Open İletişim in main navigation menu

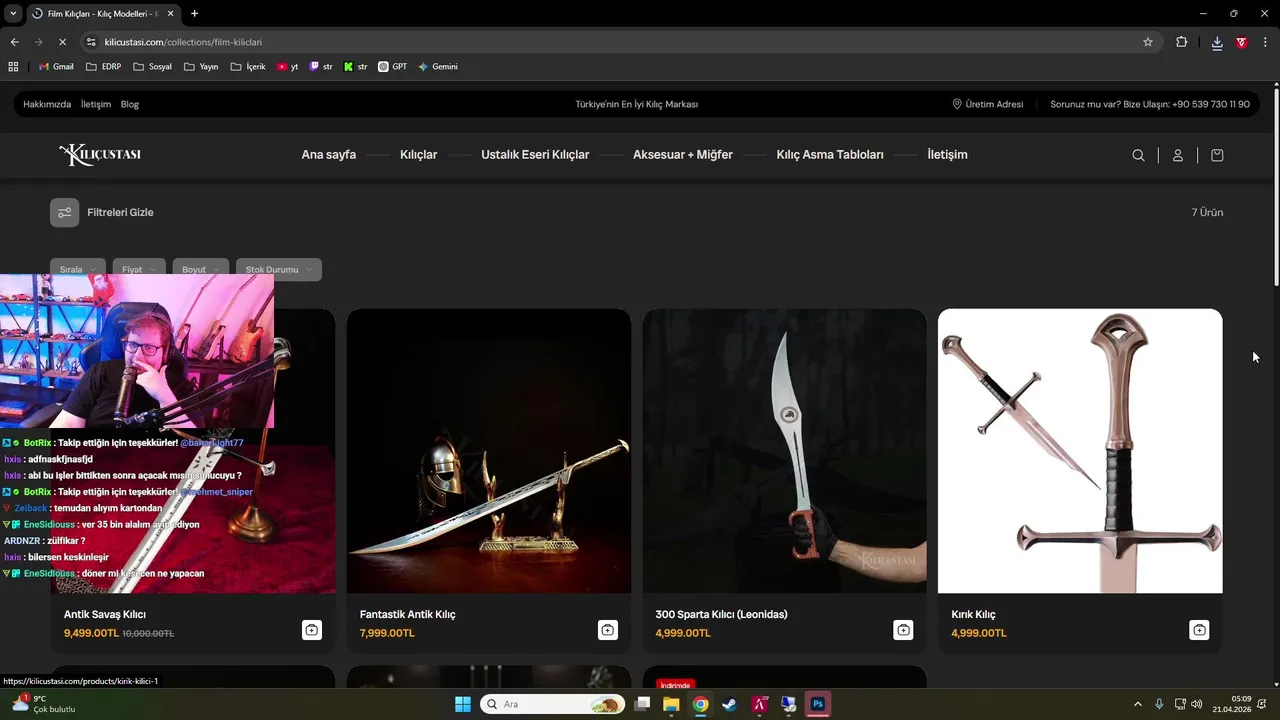[x=947, y=155]
